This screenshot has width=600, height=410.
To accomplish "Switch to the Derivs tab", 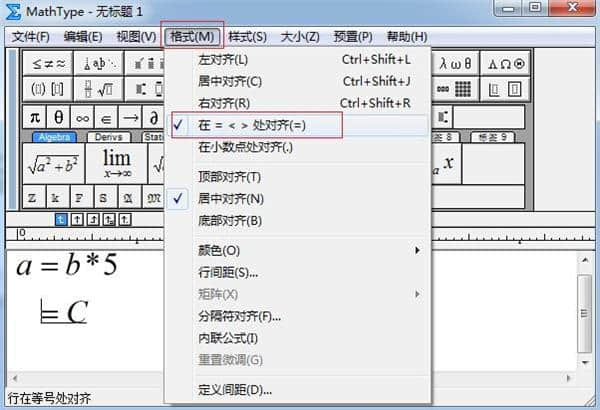I will (x=109, y=137).
